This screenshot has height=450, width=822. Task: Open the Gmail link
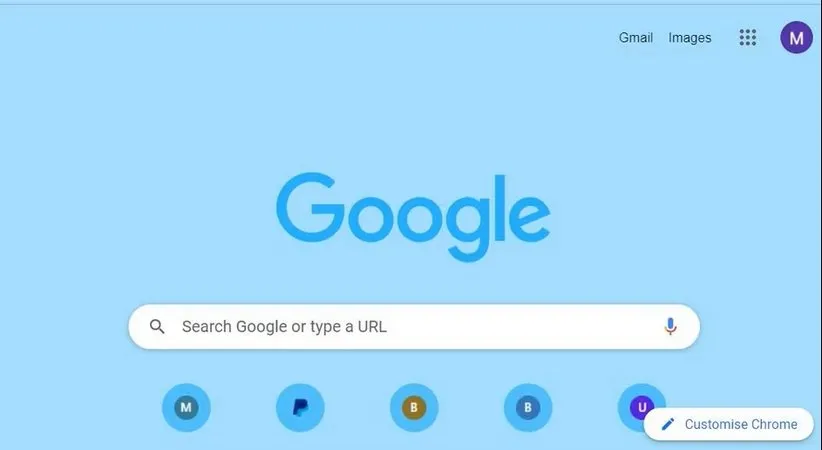pyautogui.click(x=636, y=38)
